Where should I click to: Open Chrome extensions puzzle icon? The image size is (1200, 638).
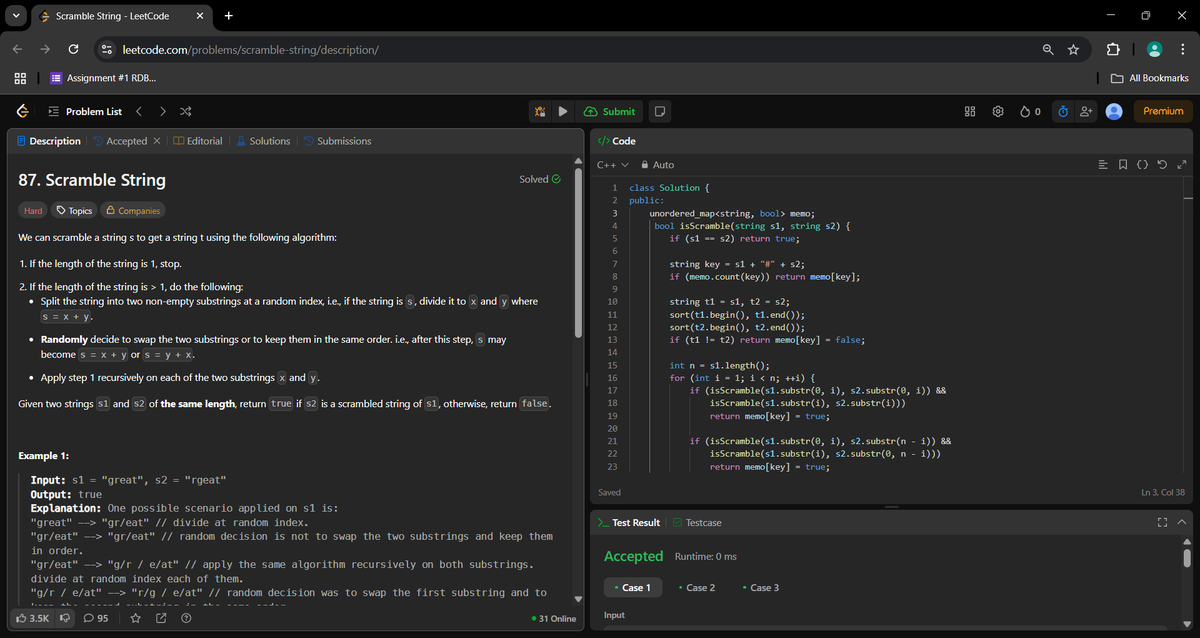tap(1114, 49)
